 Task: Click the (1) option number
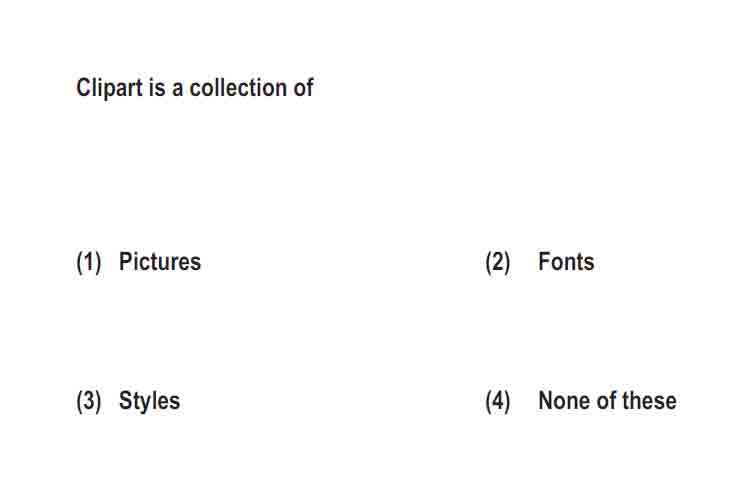point(89,262)
